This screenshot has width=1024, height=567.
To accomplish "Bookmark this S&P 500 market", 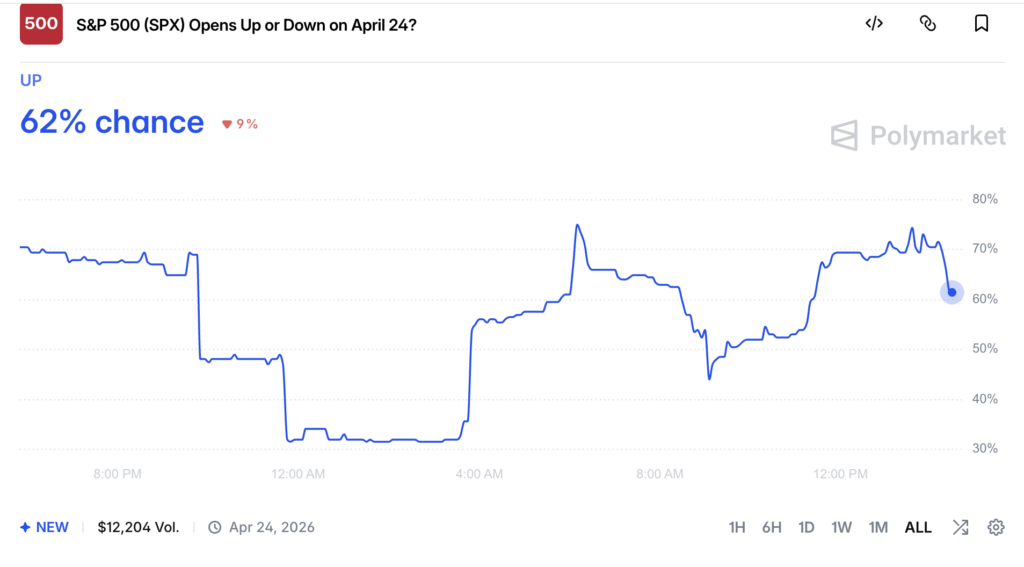I will tap(981, 24).
